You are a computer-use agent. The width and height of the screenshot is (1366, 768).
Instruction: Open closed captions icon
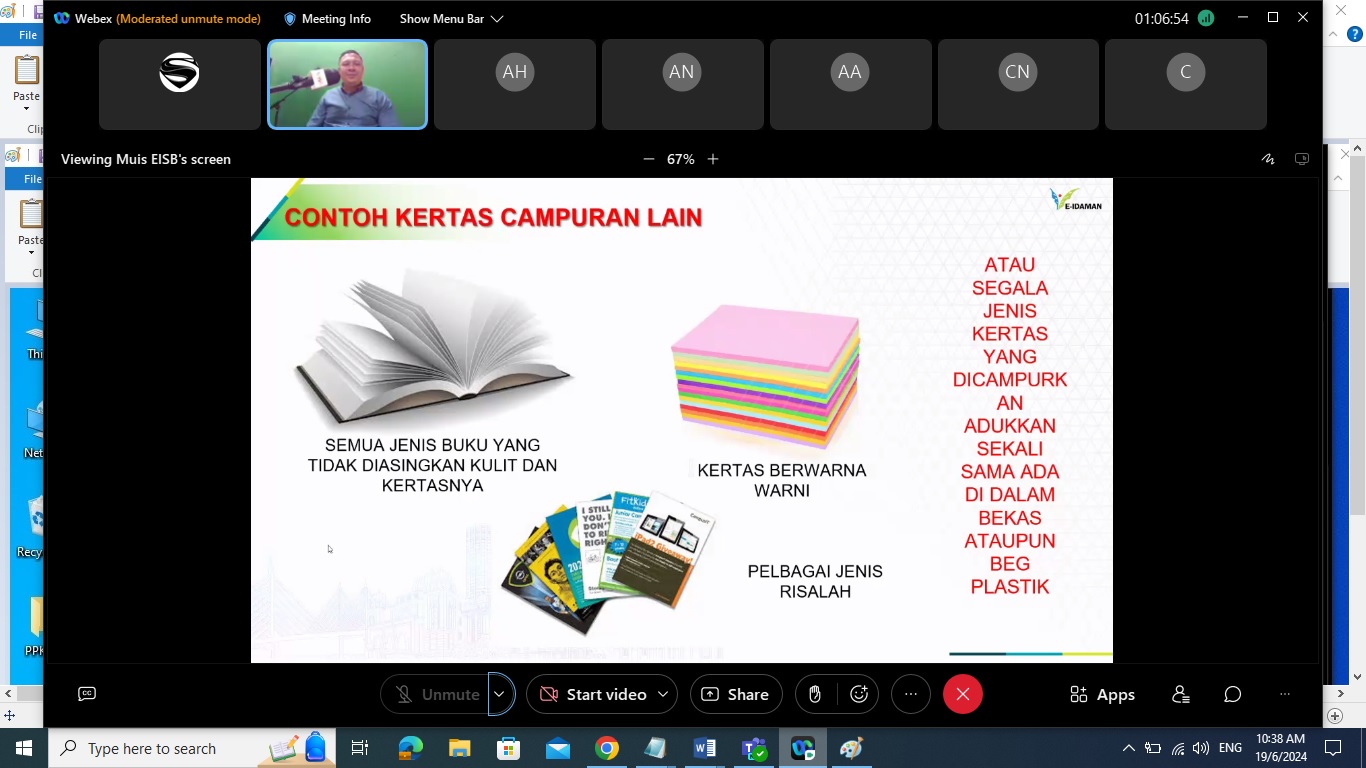tap(87, 694)
